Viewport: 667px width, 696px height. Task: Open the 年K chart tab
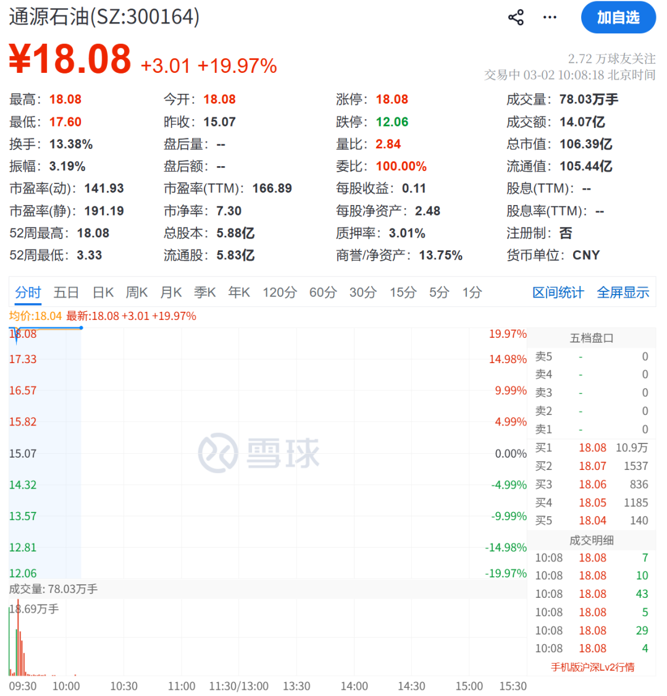[238, 292]
